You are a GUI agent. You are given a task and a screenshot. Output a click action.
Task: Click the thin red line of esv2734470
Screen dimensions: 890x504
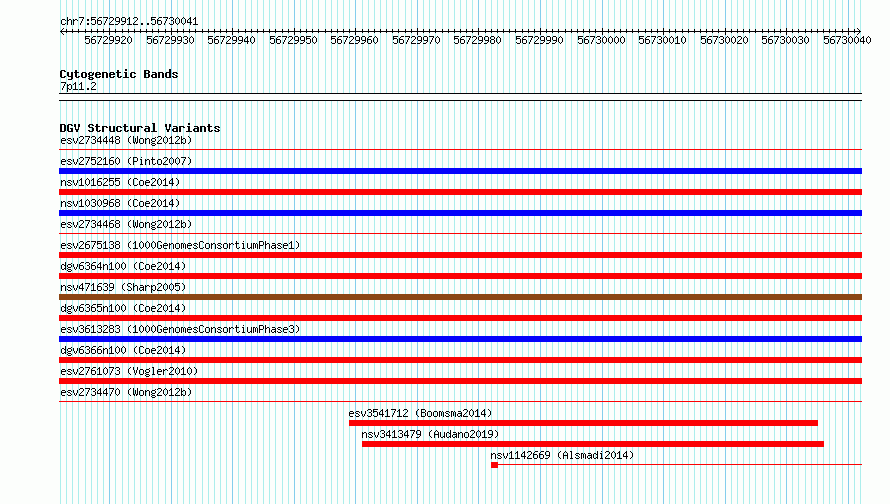(x=460, y=402)
